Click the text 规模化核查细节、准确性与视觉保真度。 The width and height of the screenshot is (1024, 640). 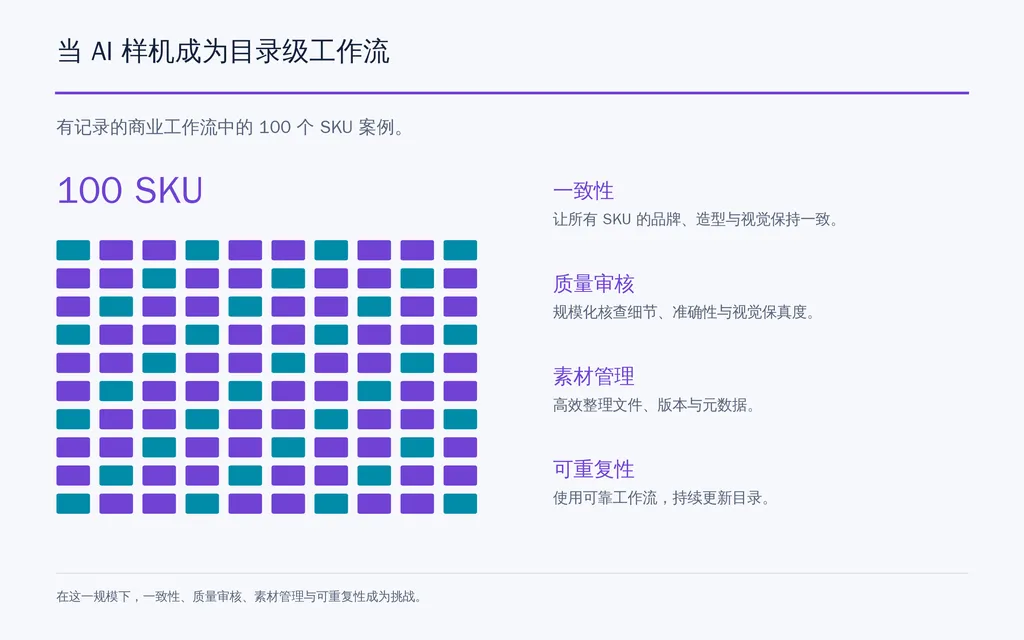[x=684, y=312]
